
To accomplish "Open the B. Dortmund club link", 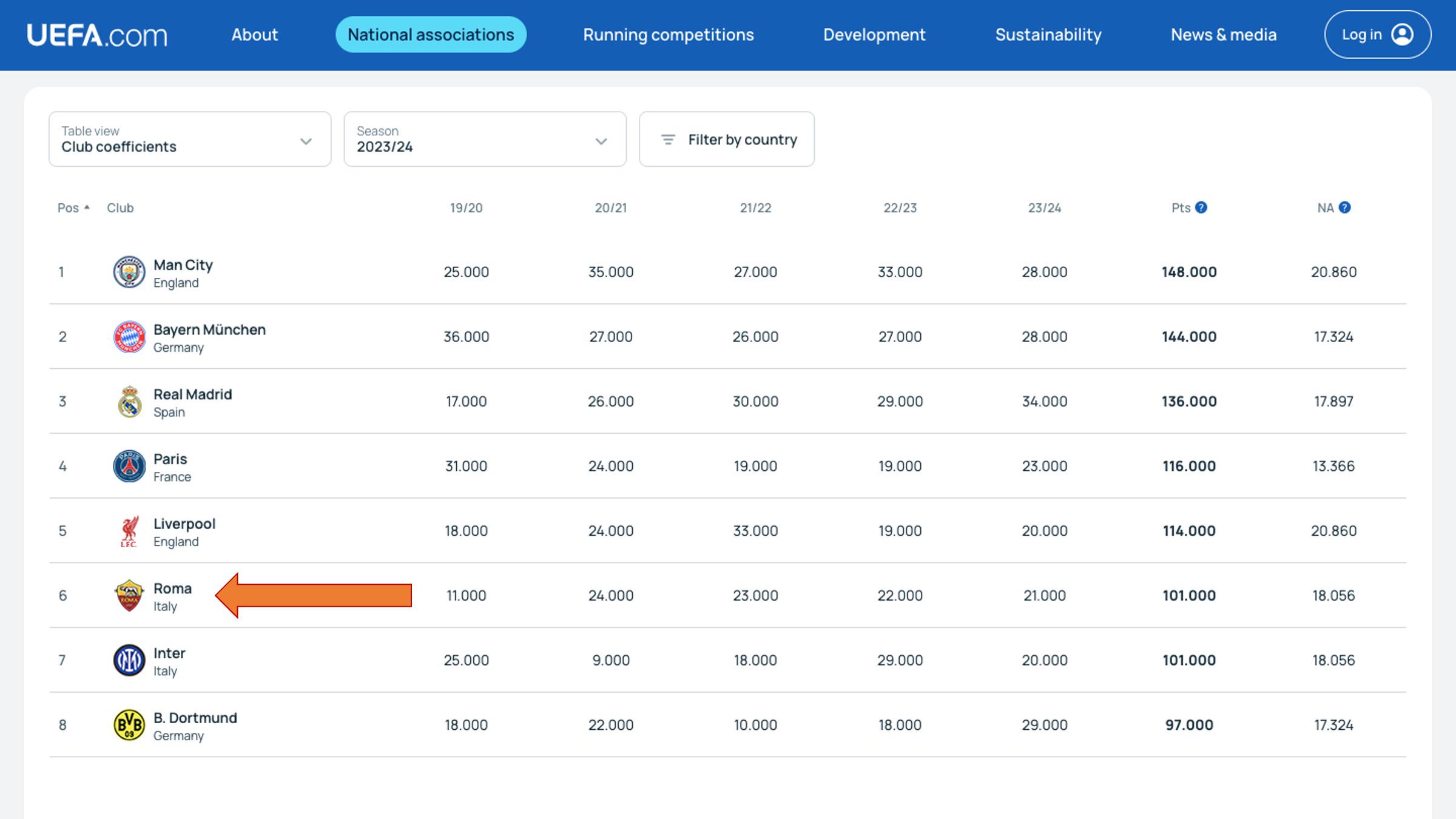I will click(195, 718).
